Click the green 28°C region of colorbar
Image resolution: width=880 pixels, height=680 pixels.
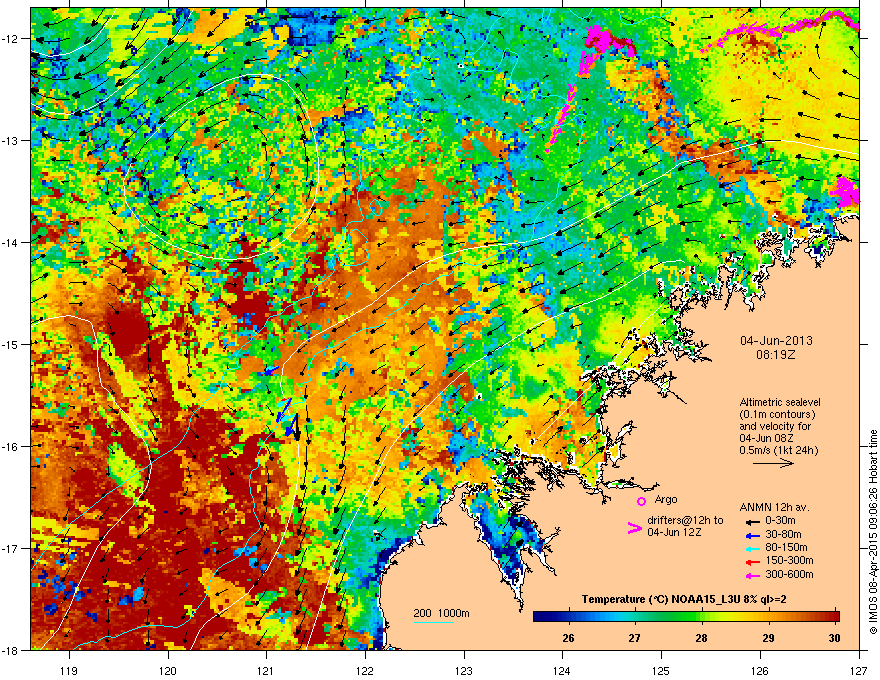point(701,617)
